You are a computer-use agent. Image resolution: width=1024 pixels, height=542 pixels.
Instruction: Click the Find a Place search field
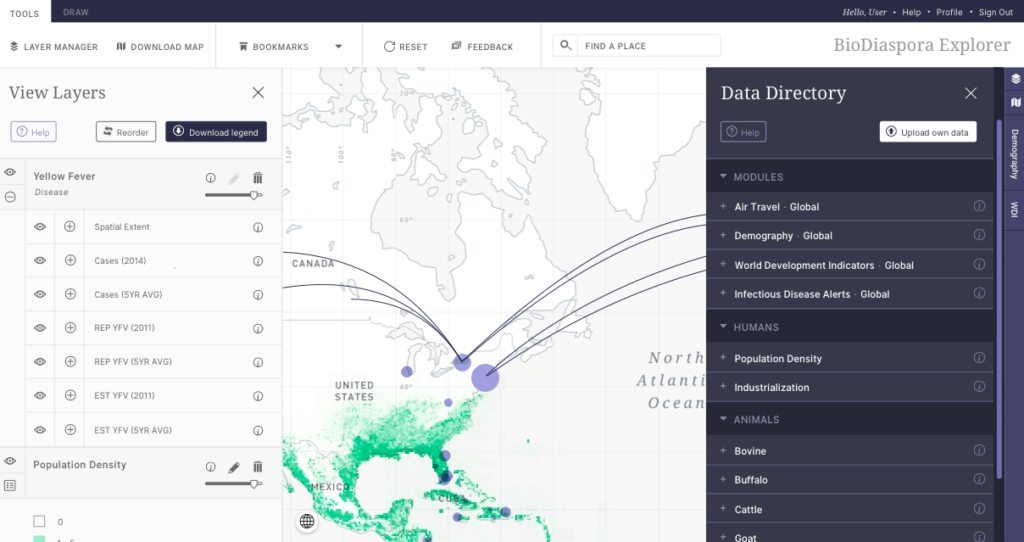point(648,46)
